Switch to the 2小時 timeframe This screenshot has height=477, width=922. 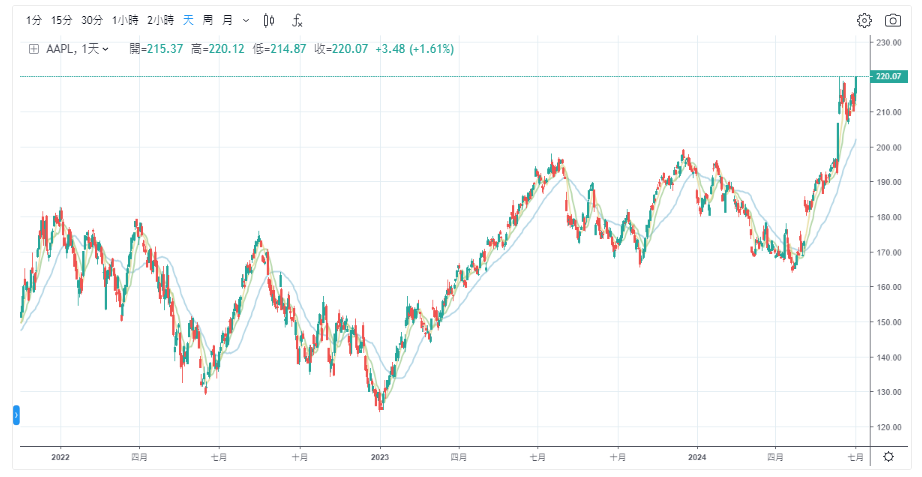[x=160, y=20]
